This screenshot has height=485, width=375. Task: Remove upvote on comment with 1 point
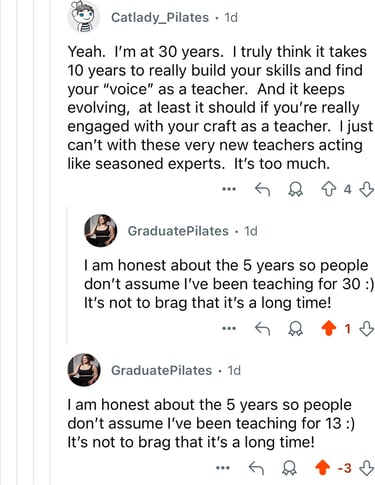(329, 329)
